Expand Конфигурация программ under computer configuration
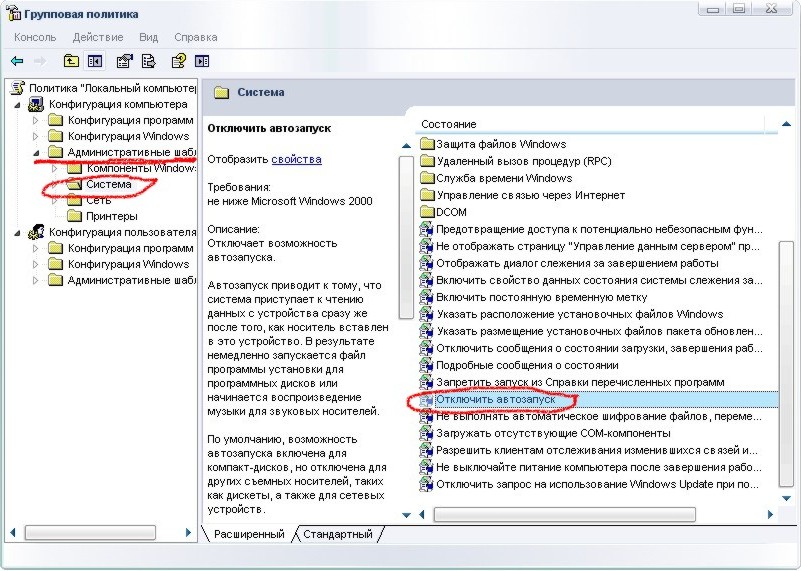Screen dimensions: 801x571 [35, 121]
